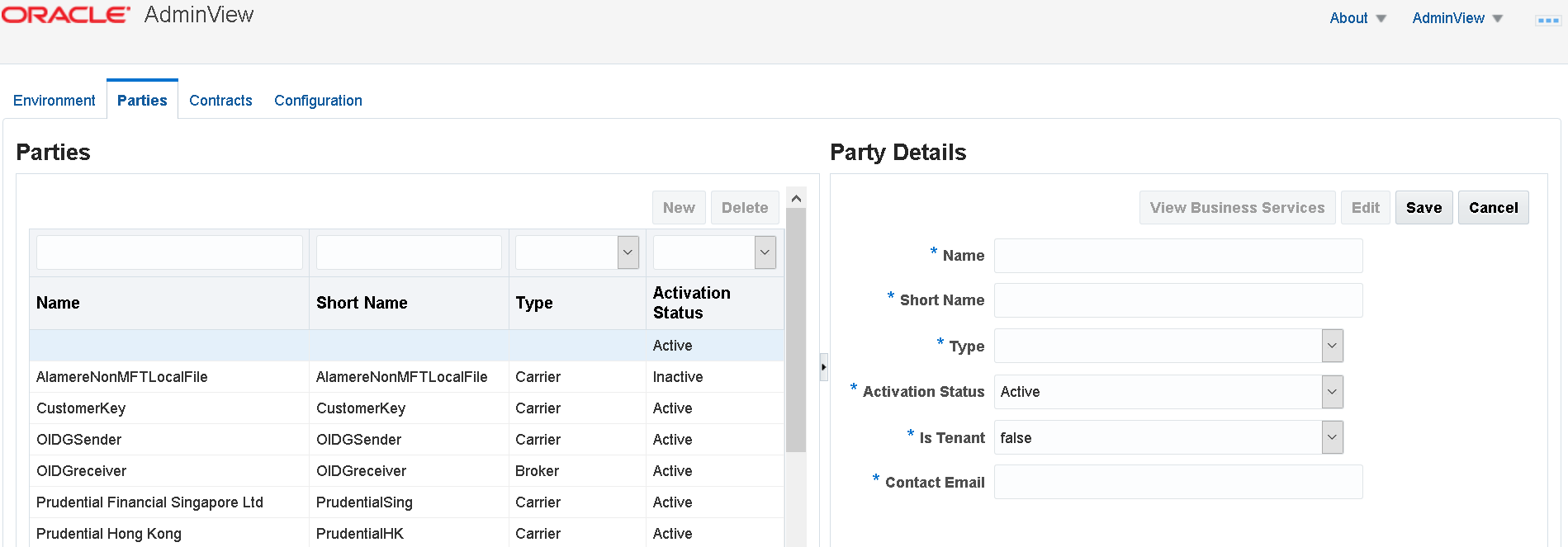The width and height of the screenshot is (1568, 547).
Task: Focus the Name filter text box
Action: (x=169, y=252)
